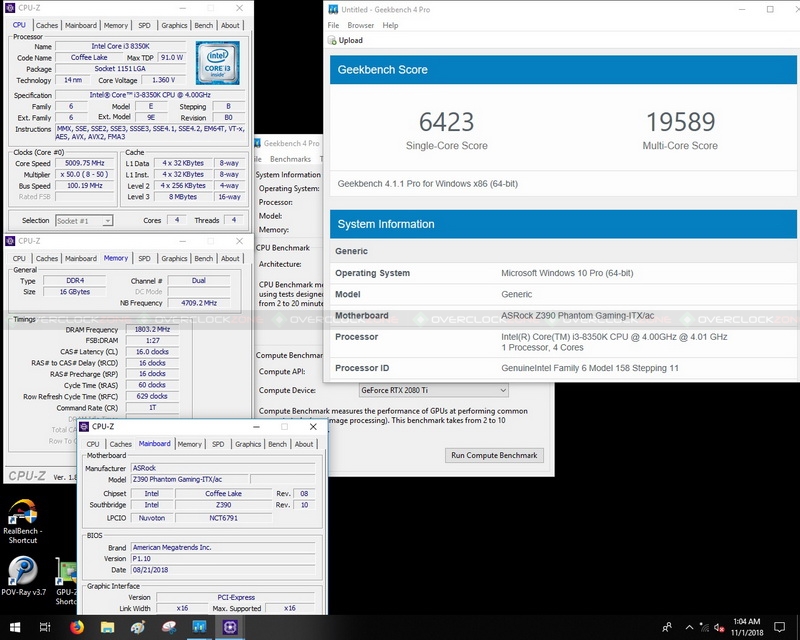Open SPD tab in the CPU-Z Memory window

coord(144,258)
